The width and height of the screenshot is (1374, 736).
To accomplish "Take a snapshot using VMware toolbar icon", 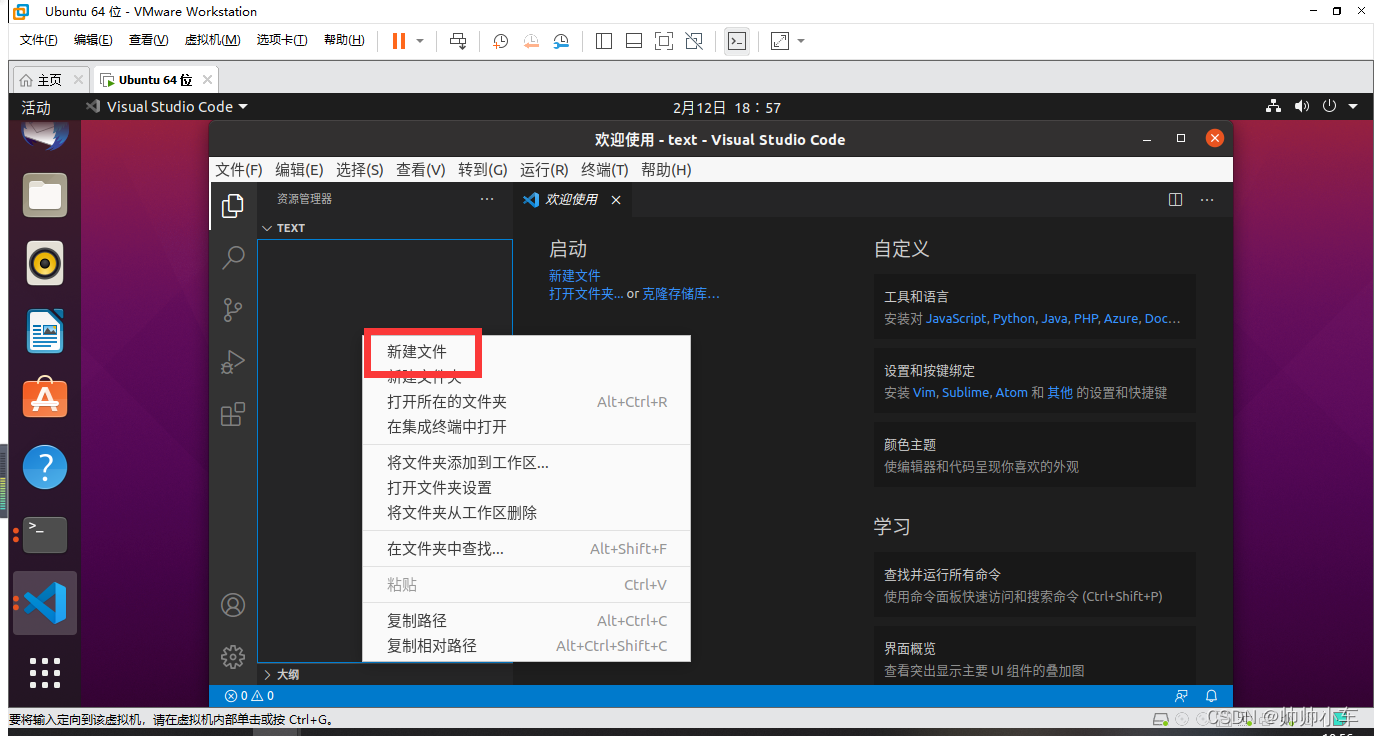I will [x=501, y=41].
